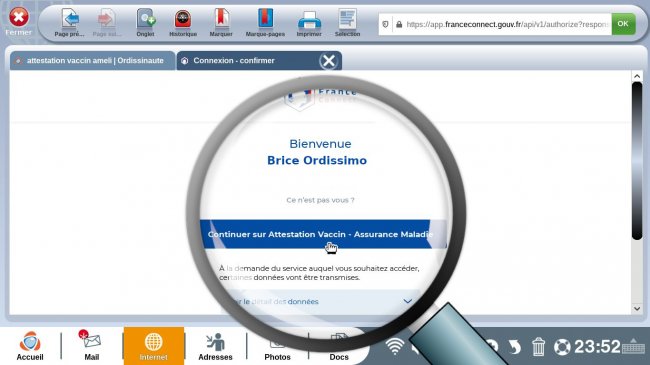
Task: Click the Ce n'est pas vous link
Action: click(320, 200)
